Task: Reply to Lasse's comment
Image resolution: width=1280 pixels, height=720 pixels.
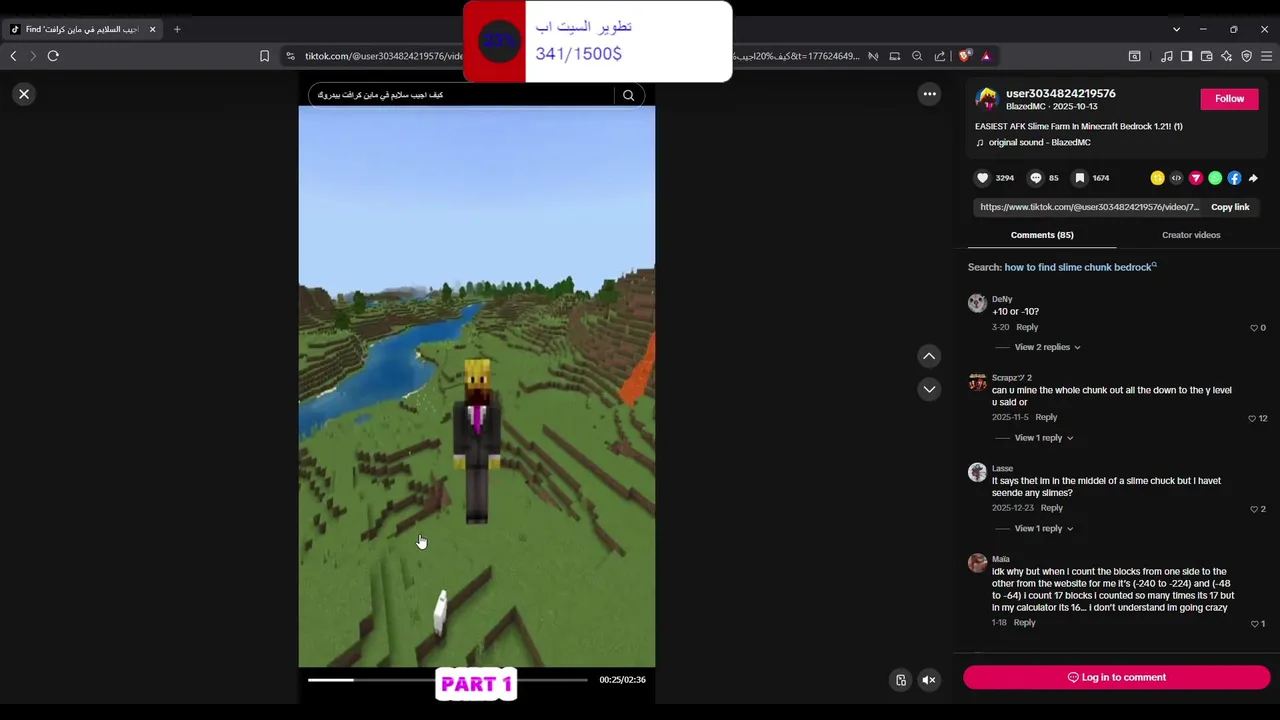Action: [1052, 507]
